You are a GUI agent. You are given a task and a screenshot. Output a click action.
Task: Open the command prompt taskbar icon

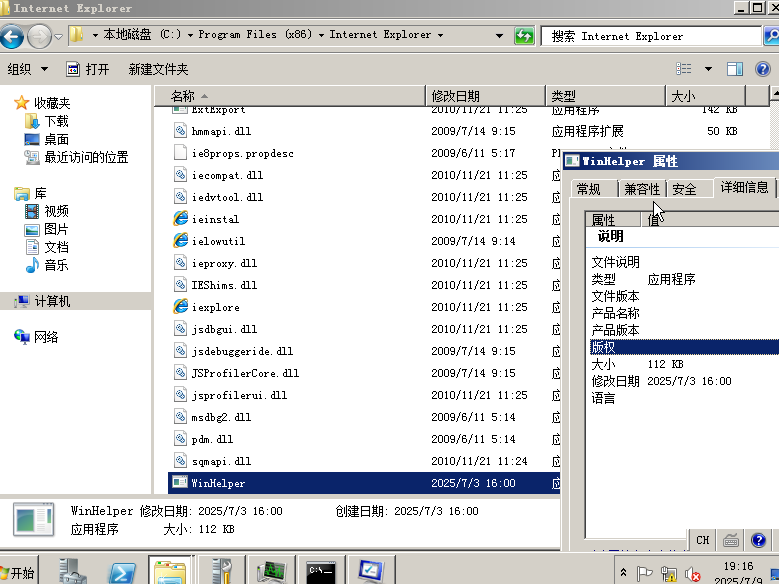(321, 572)
